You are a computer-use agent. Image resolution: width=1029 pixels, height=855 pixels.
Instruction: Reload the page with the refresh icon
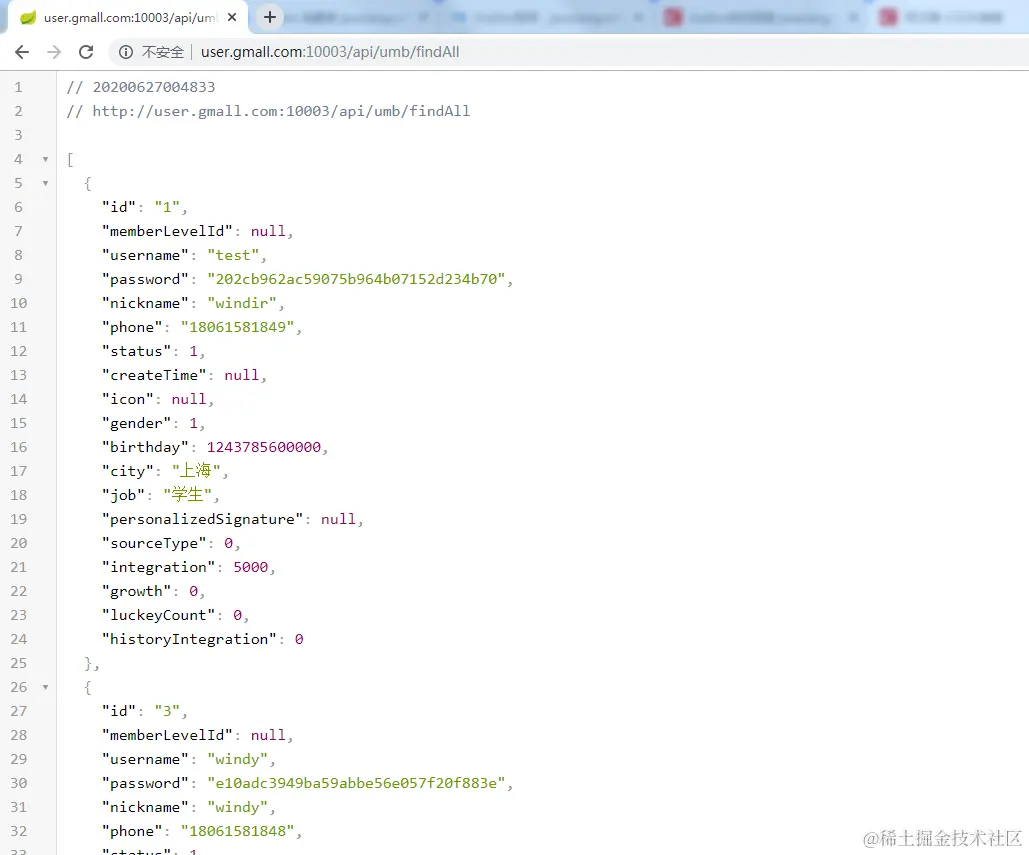(86, 52)
